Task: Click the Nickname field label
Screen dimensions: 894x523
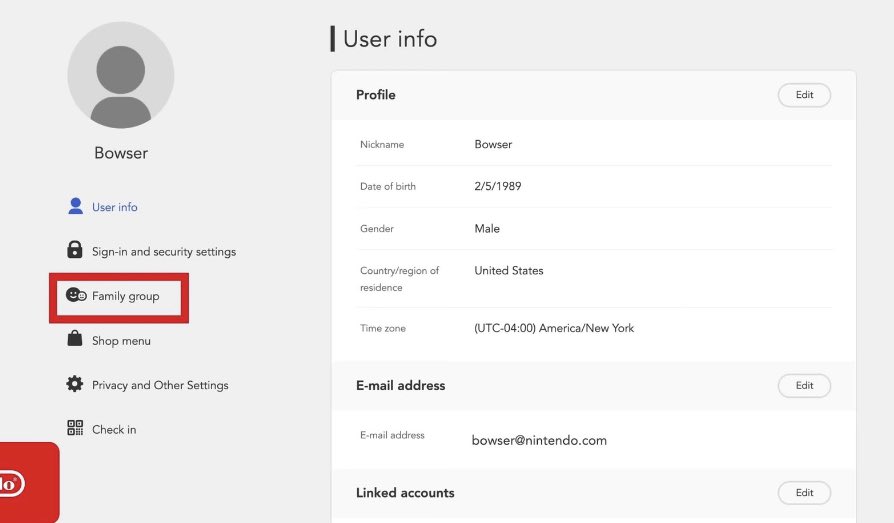Action: click(x=382, y=144)
